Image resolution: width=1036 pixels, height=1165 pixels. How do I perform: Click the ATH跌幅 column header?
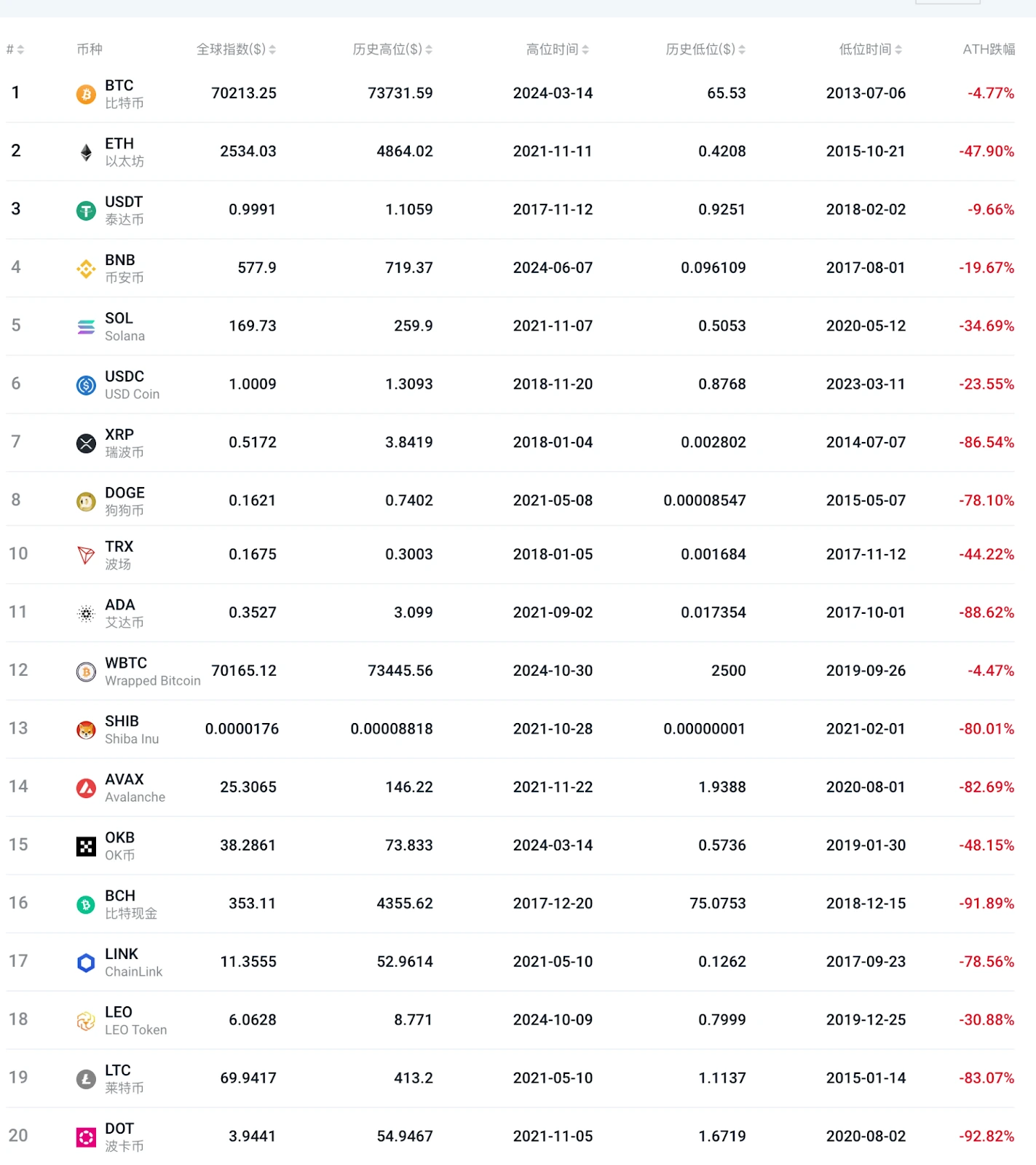(989, 50)
